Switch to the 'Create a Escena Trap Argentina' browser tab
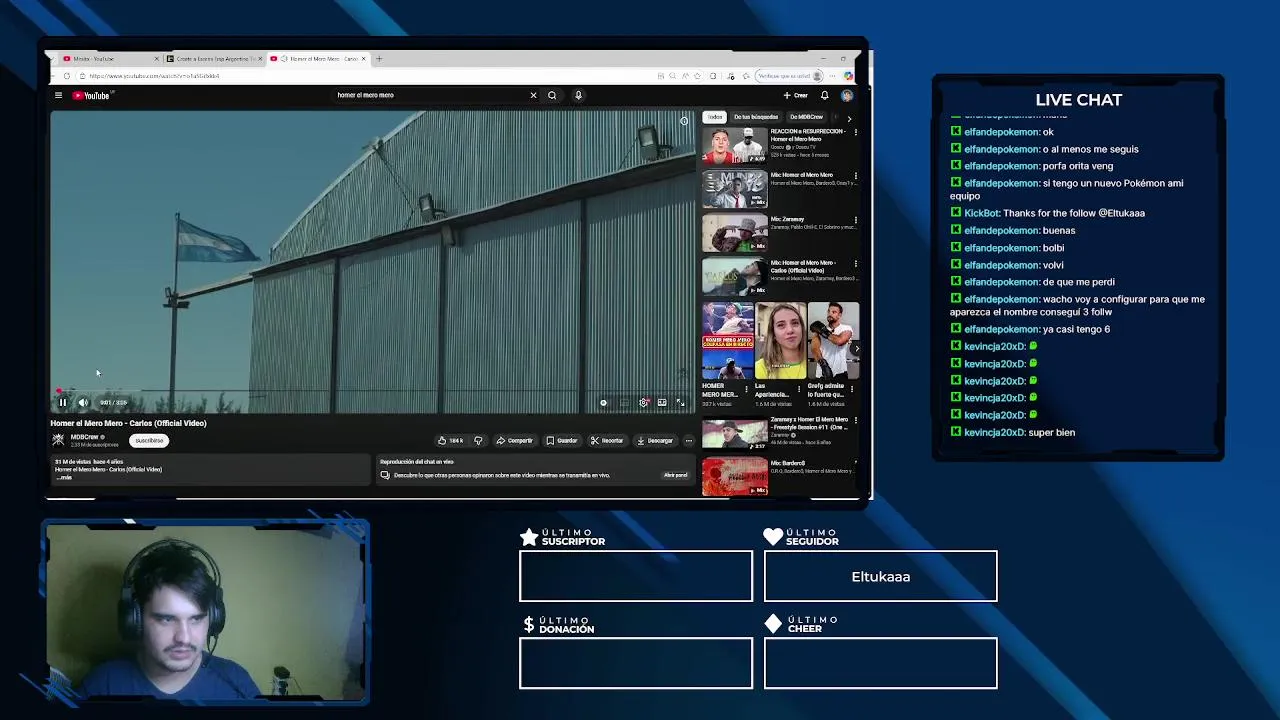The image size is (1280, 720). pyautogui.click(x=215, y=59)
